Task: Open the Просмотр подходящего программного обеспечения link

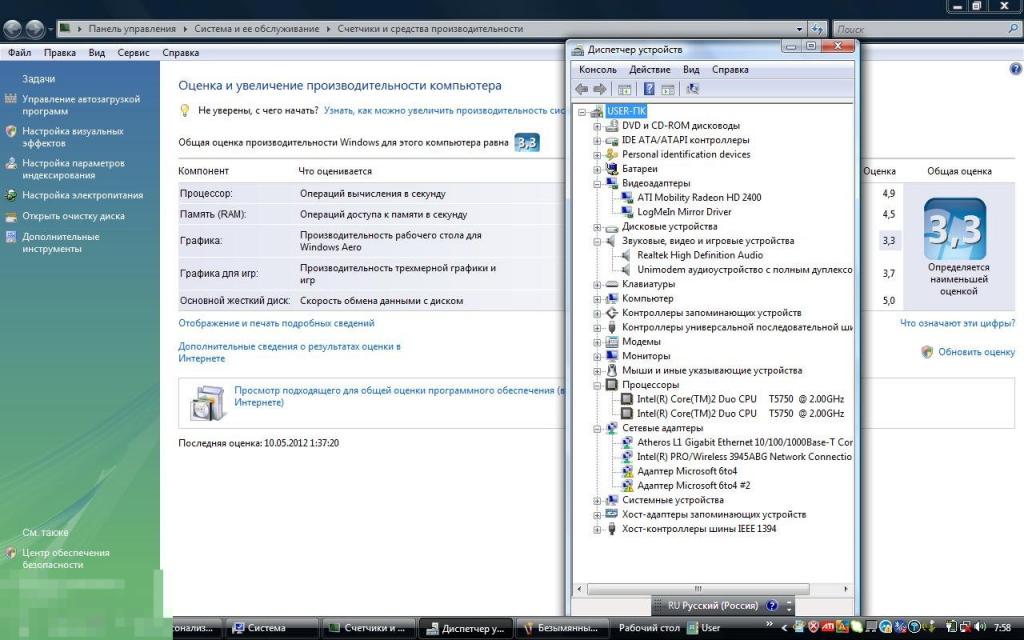Action: [399, 396]
